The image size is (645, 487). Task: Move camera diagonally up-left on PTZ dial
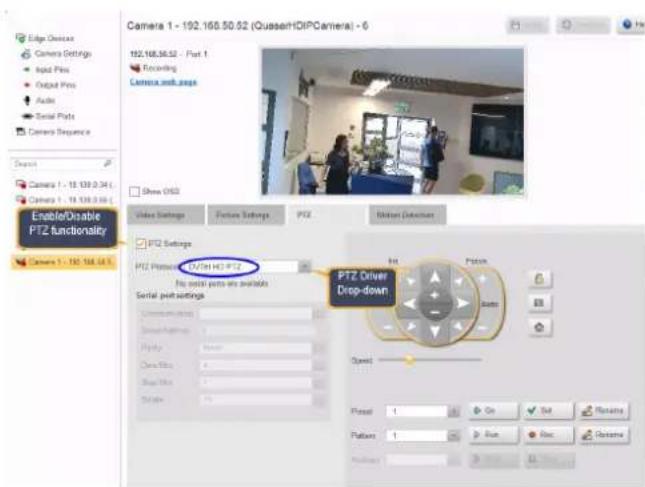411,282
